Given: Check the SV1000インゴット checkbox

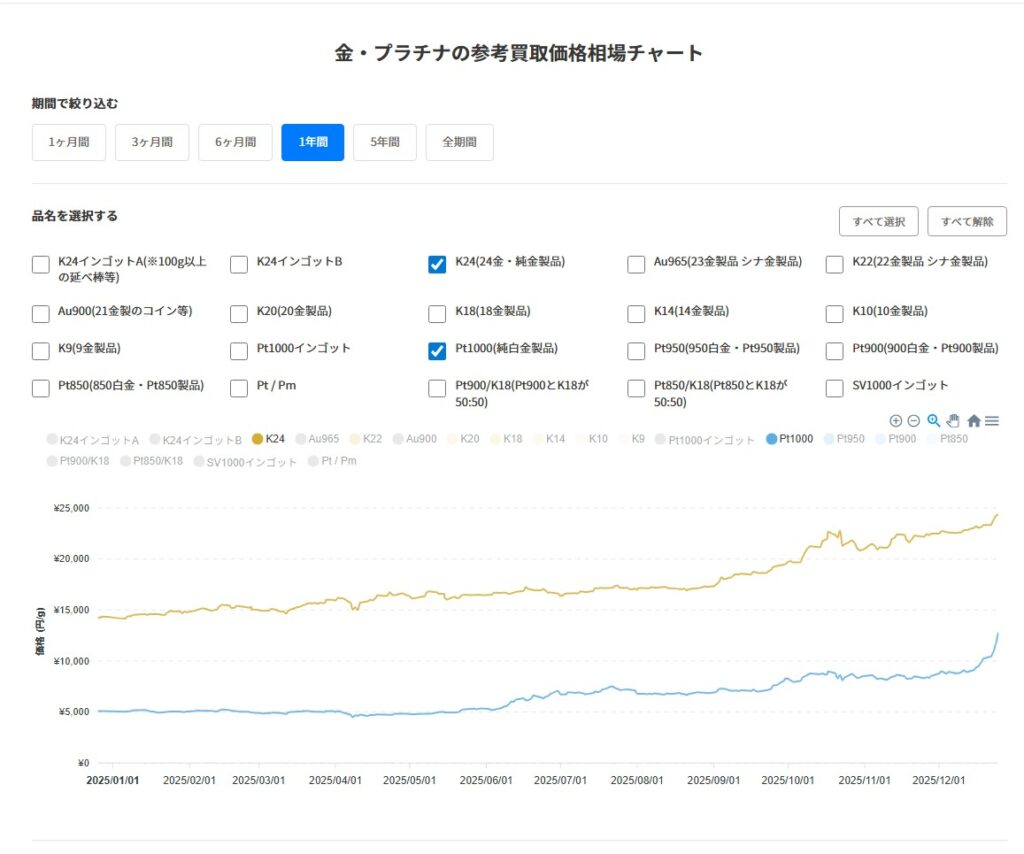Looking at the screenshot, I should 834,388.
